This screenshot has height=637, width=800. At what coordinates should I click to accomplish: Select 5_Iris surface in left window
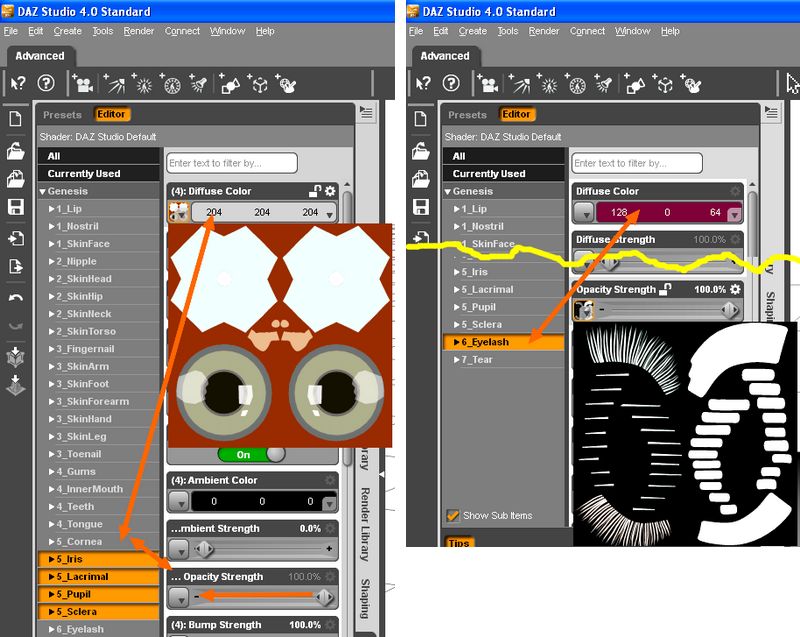click(x=99, y=559)
